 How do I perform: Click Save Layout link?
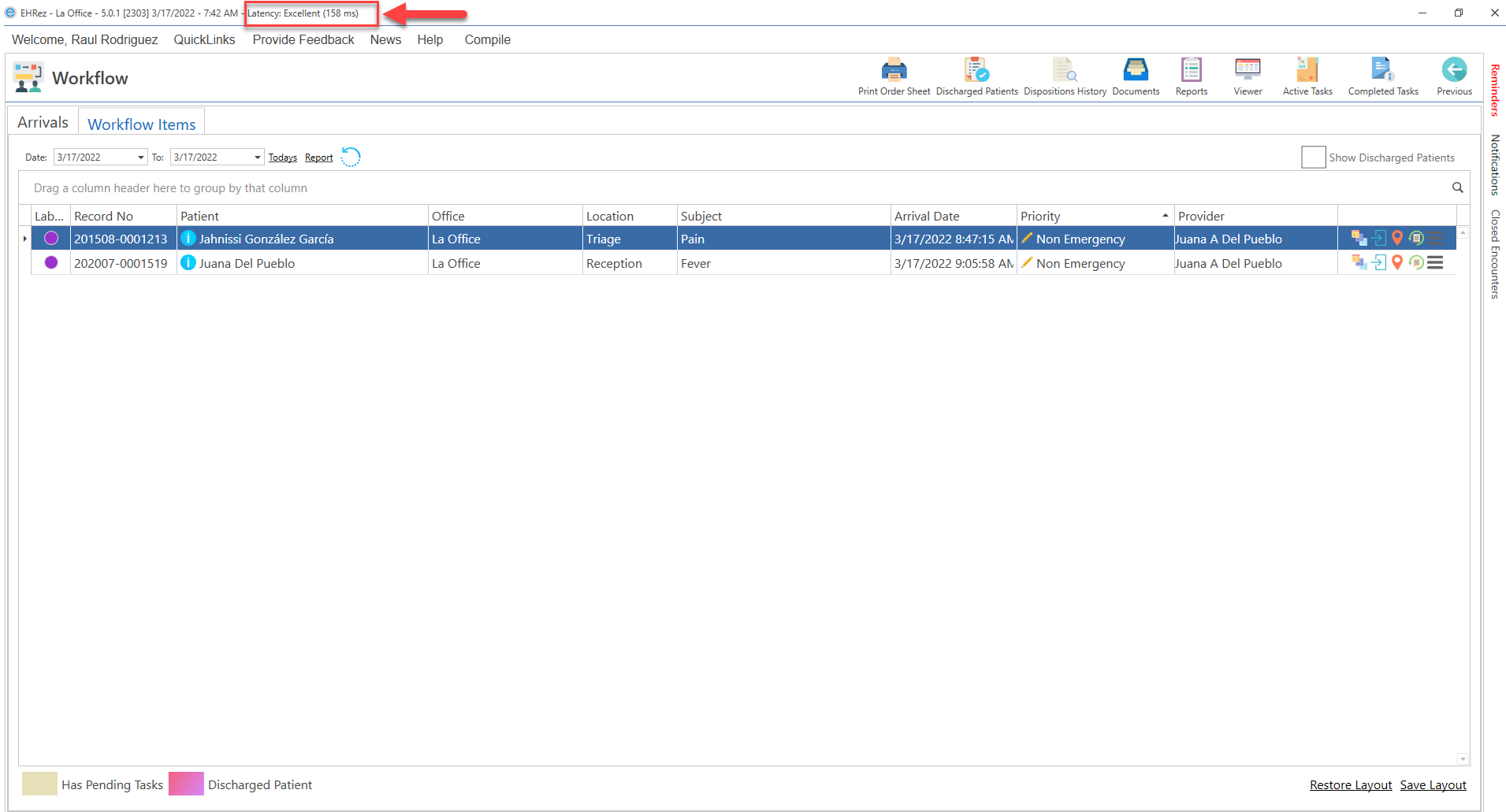pos(1433,784)
